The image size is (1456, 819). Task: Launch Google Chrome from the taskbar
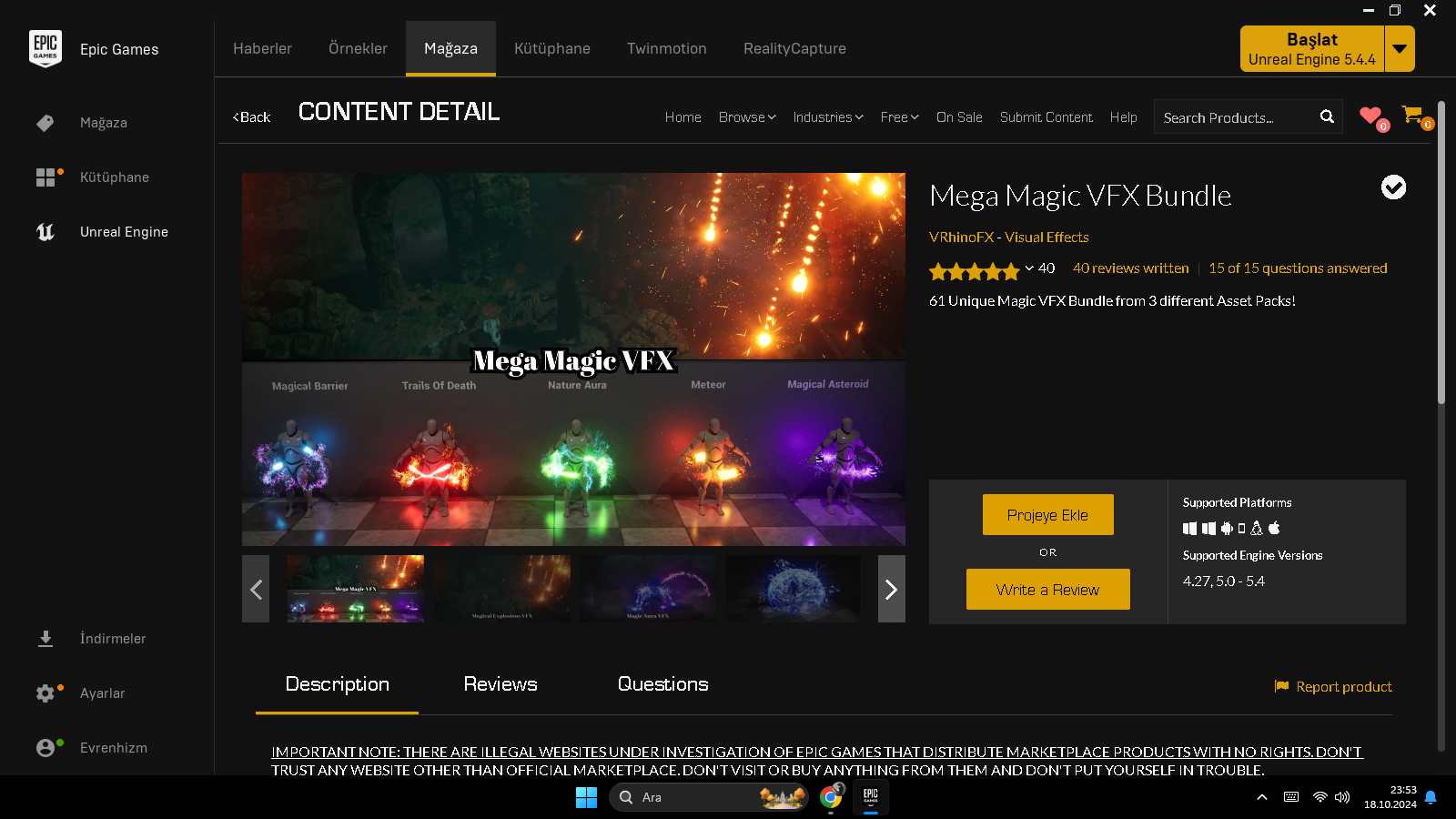pyautogui.click(x=831, y=797)
